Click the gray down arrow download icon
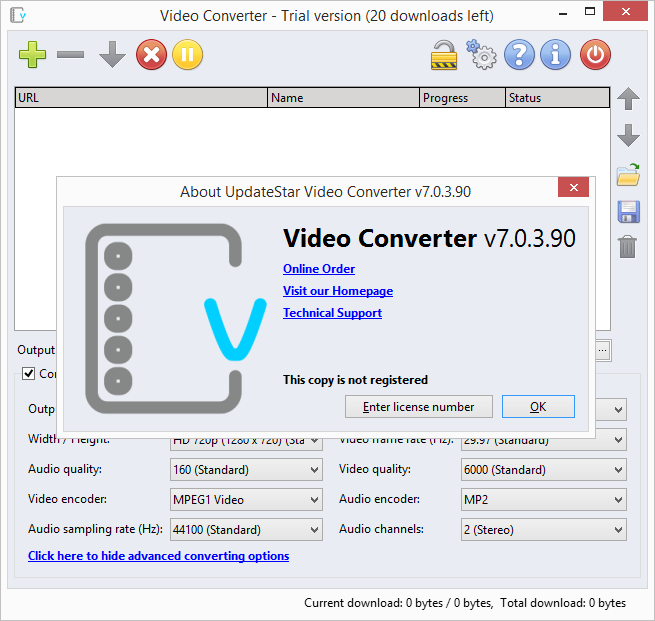 tap(111, 55)
